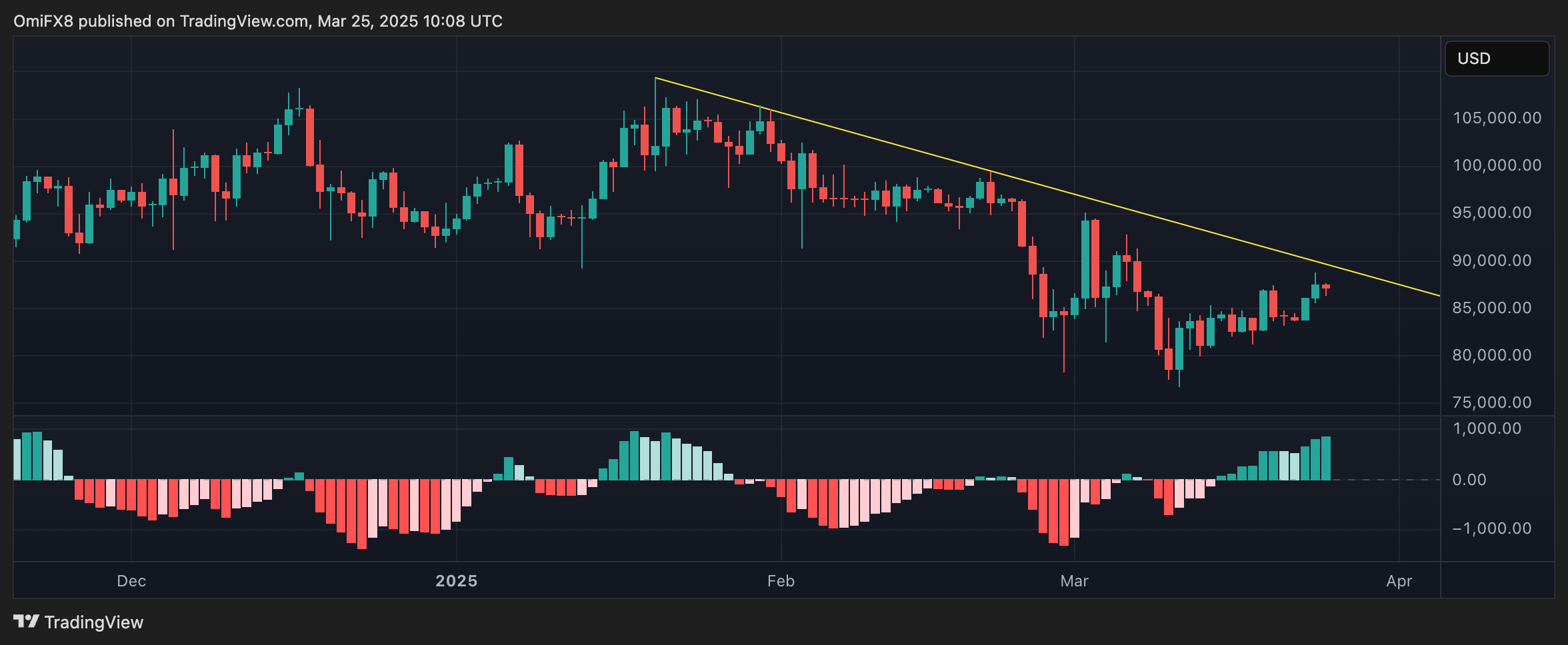This screenshot has height=645, width=1568.
Task: Click the 1,000.00 histogram scale label
Action: tap(1487, 428)
